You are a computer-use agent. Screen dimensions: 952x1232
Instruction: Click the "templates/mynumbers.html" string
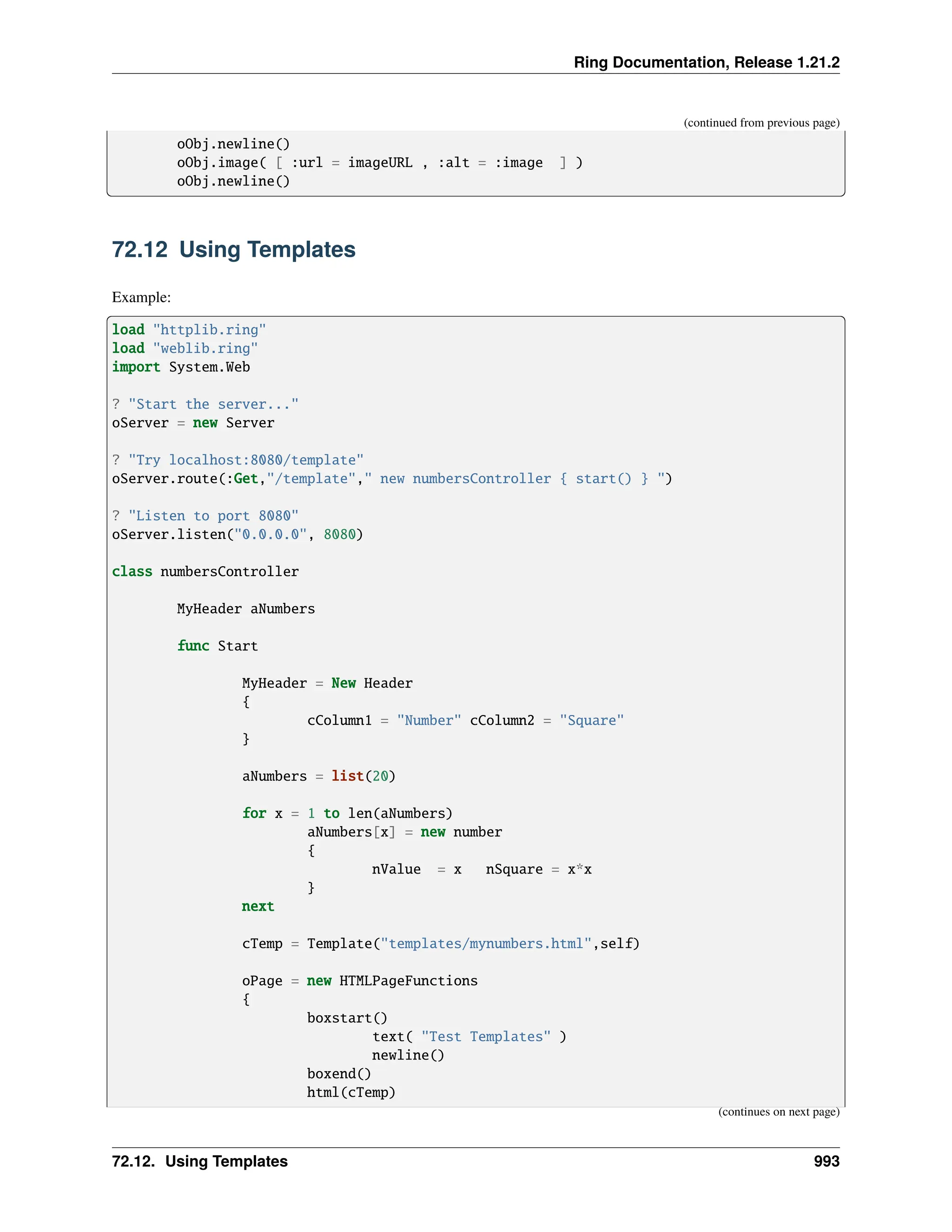(x=486, y=944)
